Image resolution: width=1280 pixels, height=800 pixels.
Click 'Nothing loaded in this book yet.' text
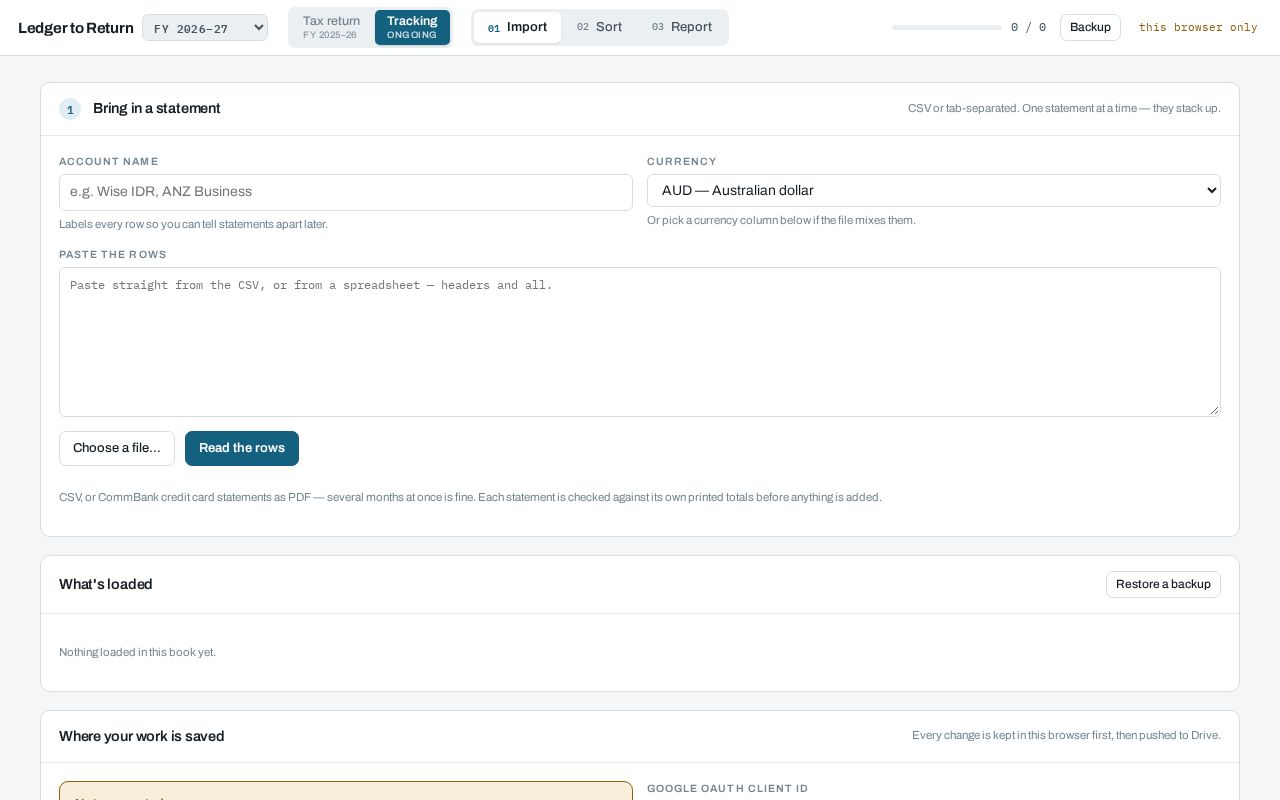point(137,652)
